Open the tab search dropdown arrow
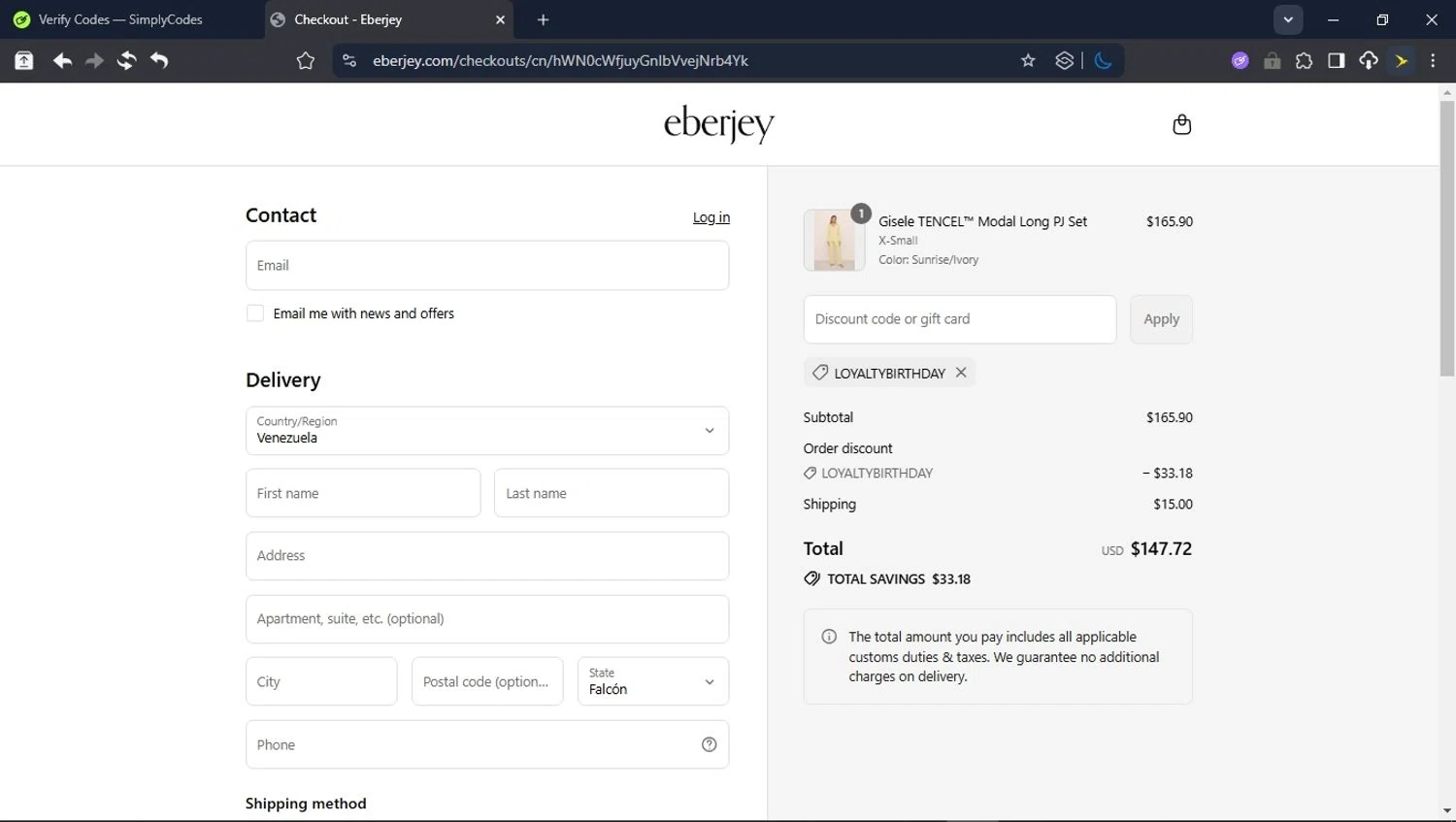1456x822 pixels. coord(1288,19)
